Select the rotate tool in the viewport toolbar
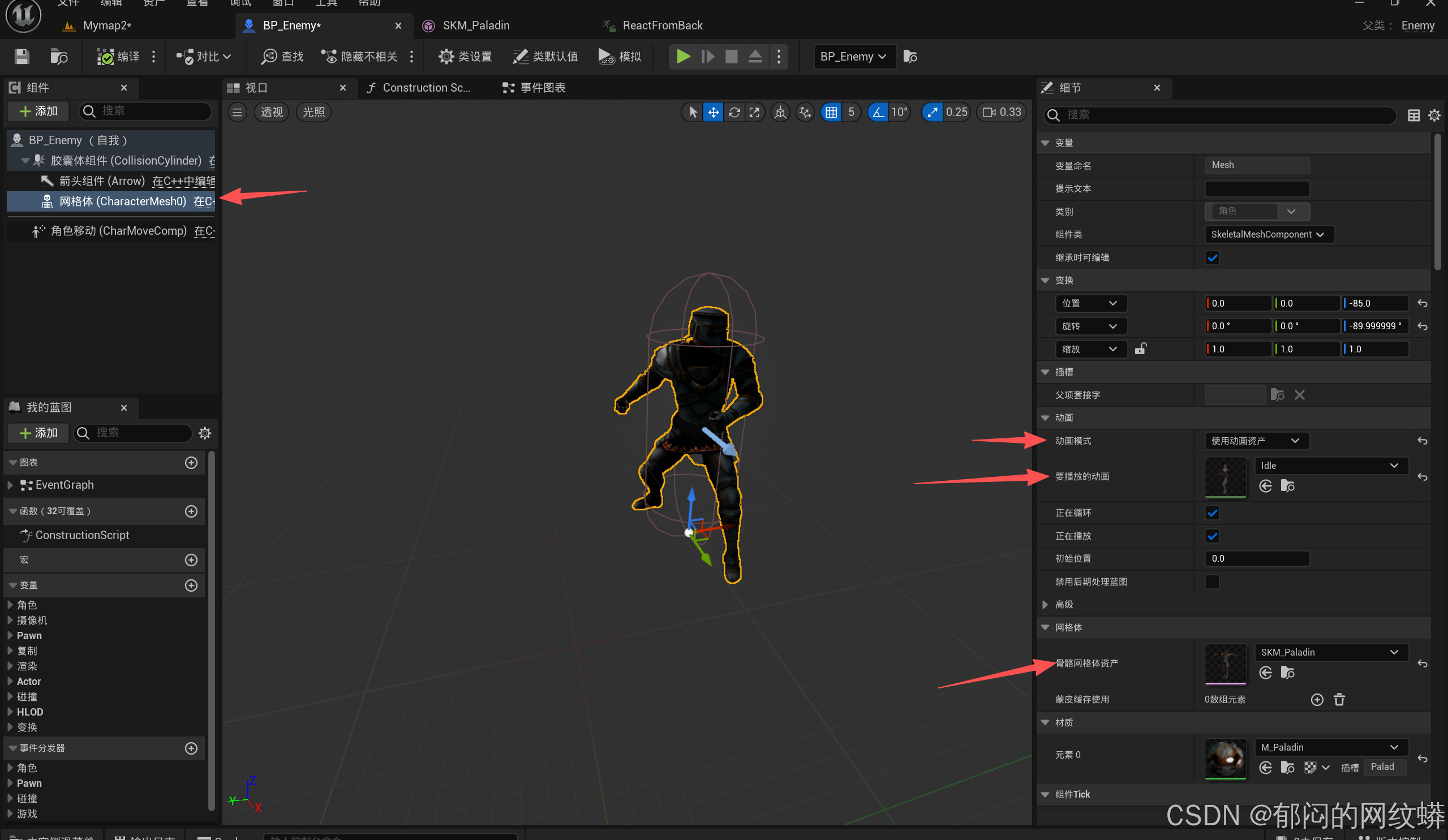The height and width of the screenshot is (840, 1448). (x=734, y=112)
